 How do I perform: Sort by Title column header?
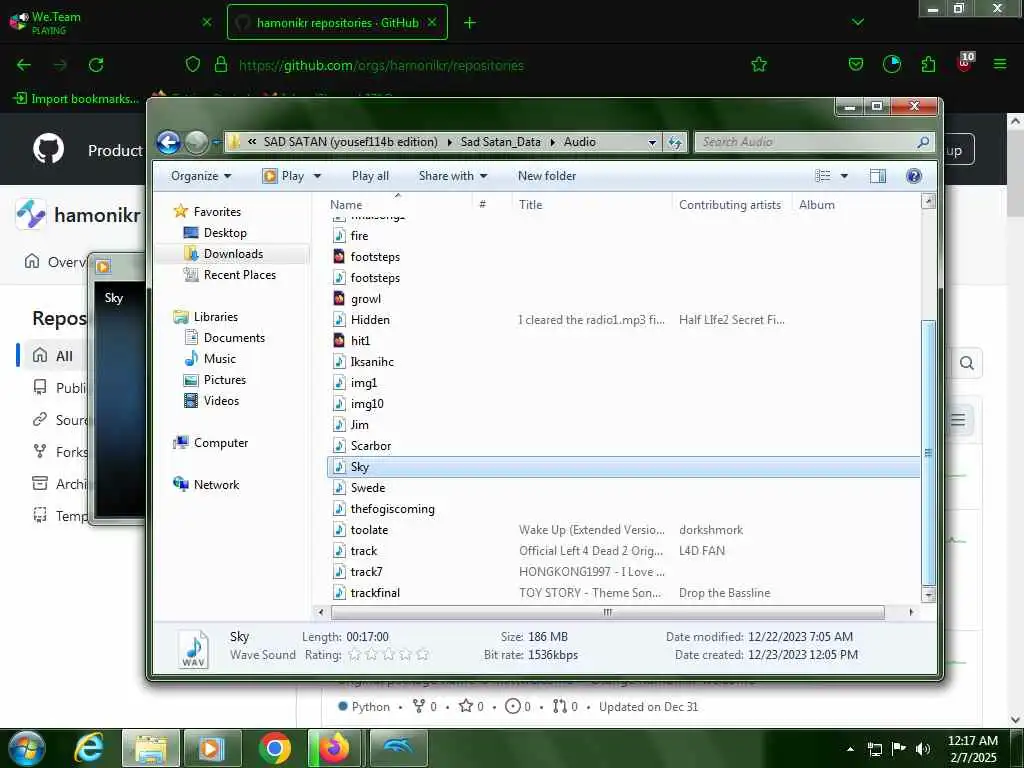[x=592, y=204]
